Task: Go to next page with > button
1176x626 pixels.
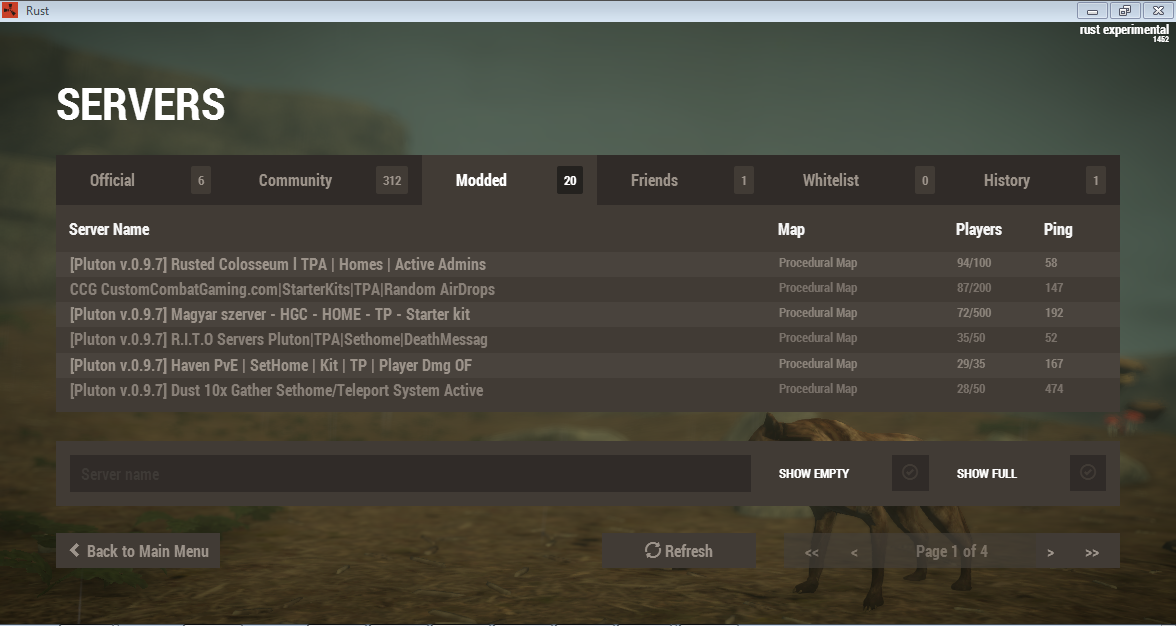Action: tap(1050, 553)
